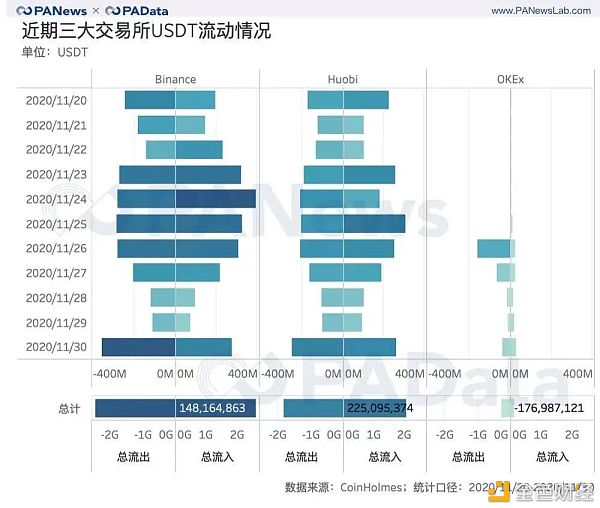Click the date label 2020/11/23
This screenshot has width=600, height=508.
(x=56, y=174)
